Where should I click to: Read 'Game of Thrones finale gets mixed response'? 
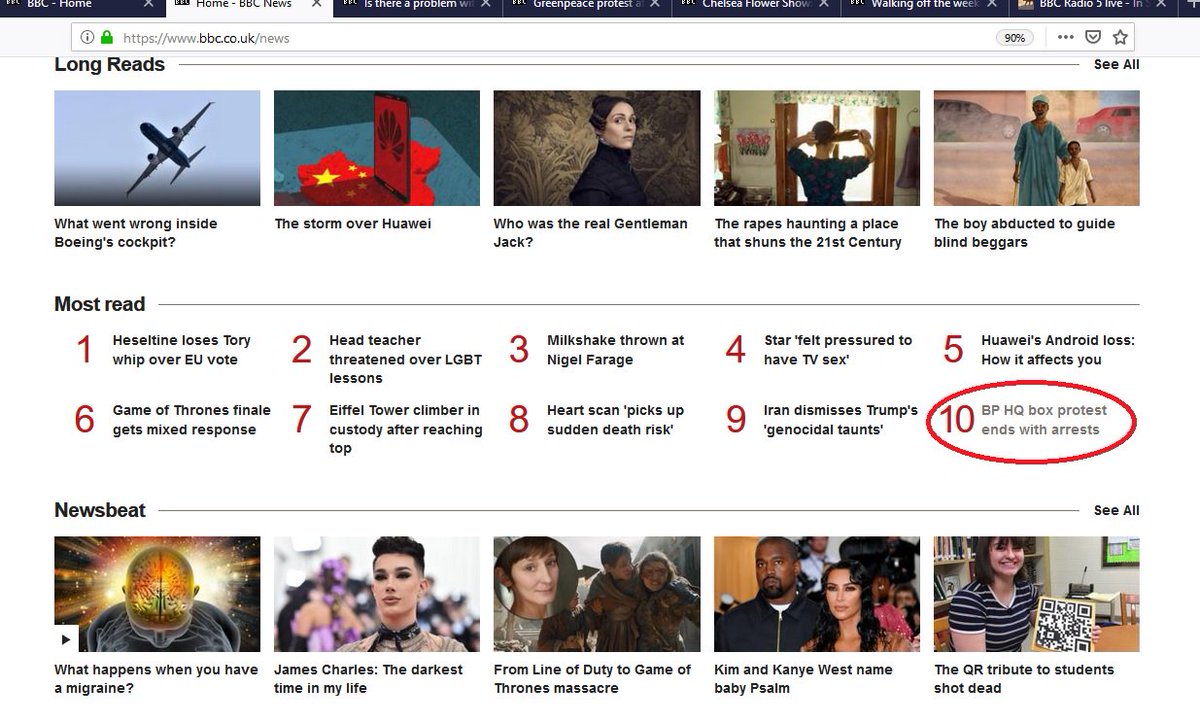pyautogui.click(x=192, y=420)
